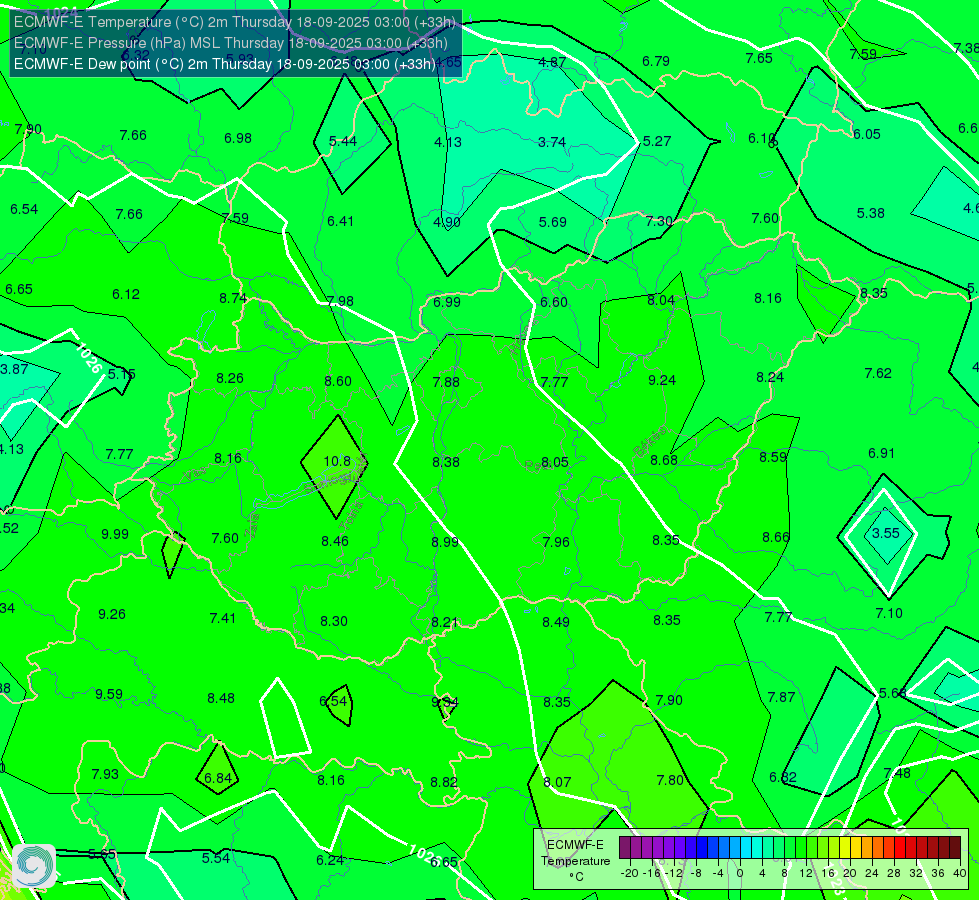Click the 7.62 grid value
Screen dimensions: 979x900
point(878,373)
